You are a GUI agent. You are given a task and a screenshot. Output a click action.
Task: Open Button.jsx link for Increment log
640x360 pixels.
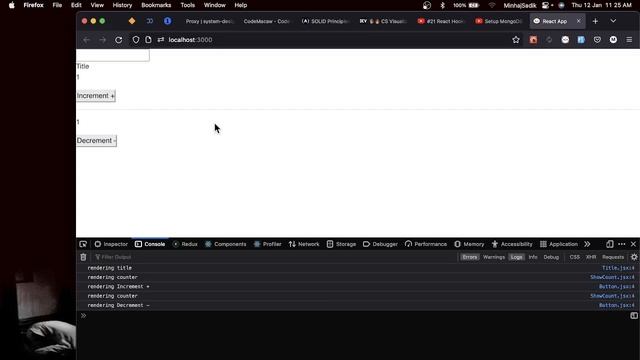pyautogui.click(x=616, y=287)
